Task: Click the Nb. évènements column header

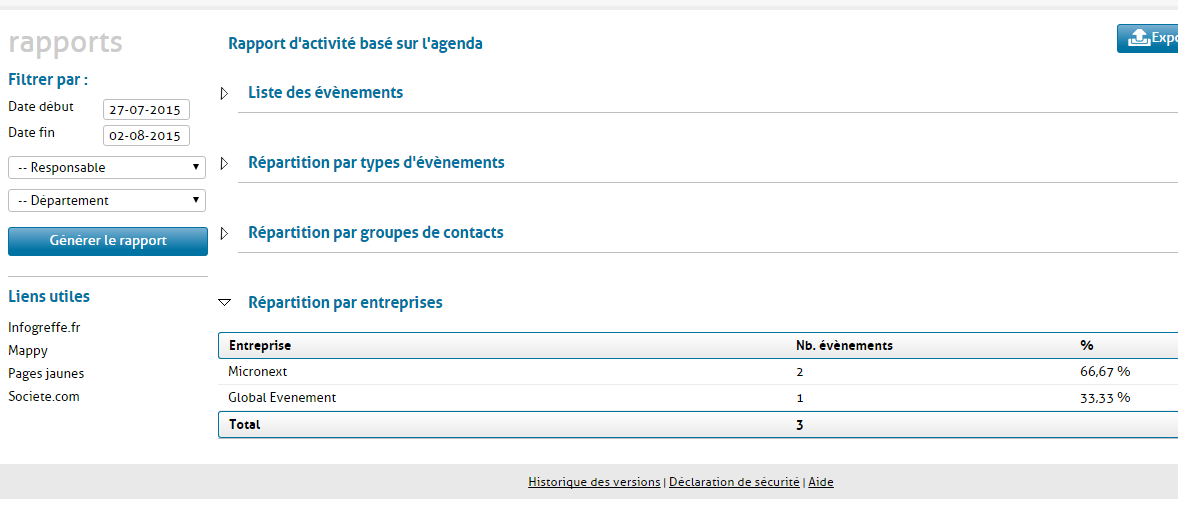Action: [x=844, y=345]
